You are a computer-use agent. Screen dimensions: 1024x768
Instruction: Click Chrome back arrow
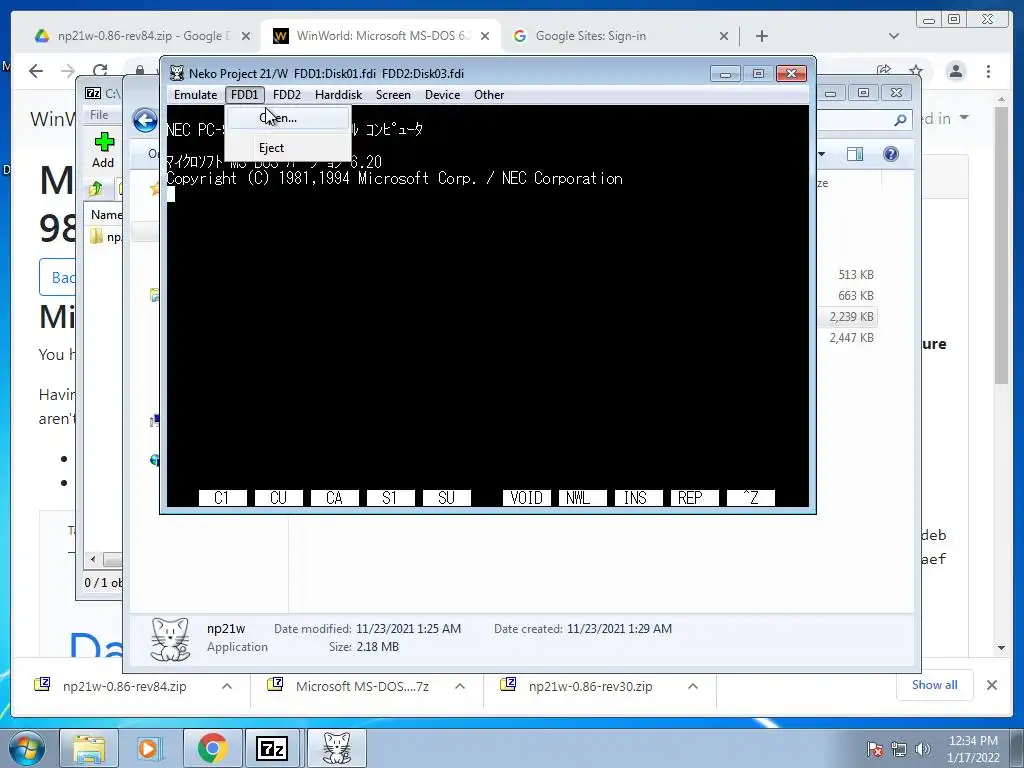coord(36,71)
